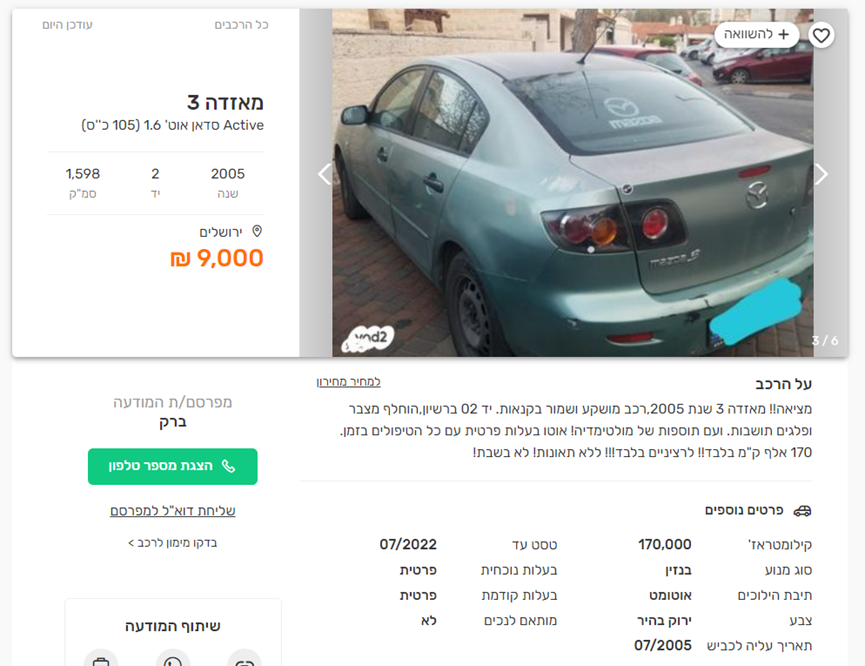
Task: Add this car to favorites with the heart icon
Action: click(x=821, y=35)
